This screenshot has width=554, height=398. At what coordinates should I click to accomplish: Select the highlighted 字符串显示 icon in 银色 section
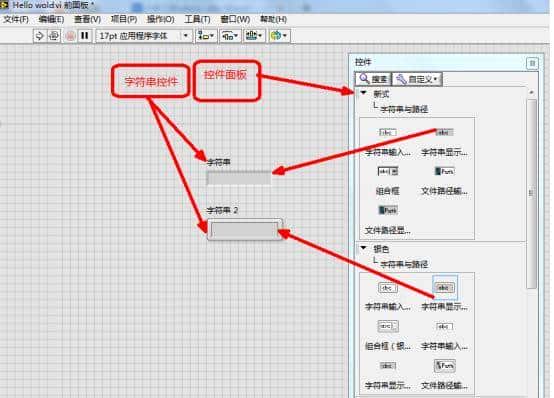pos(444,288)
